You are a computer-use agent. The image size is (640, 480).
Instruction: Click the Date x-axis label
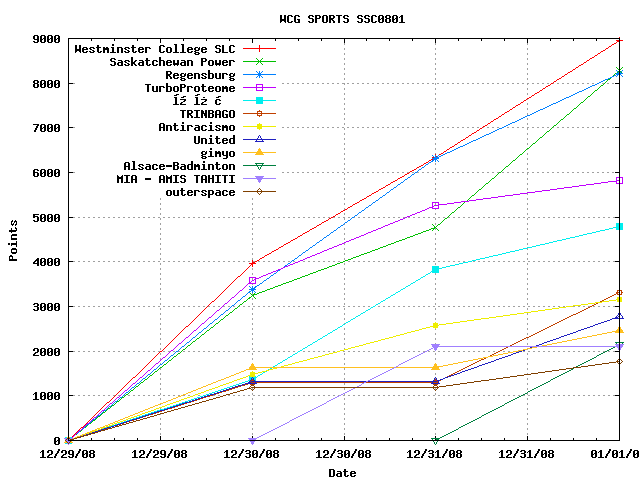tap(342, 473)
